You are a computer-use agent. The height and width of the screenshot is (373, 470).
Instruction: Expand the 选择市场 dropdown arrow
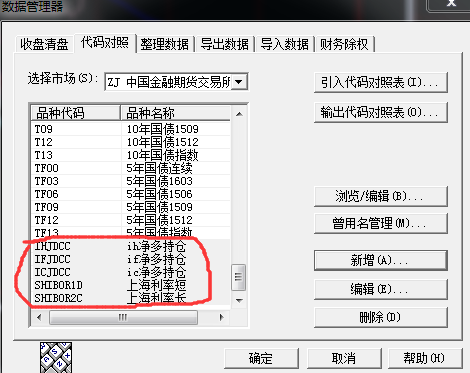coord(239,82)
